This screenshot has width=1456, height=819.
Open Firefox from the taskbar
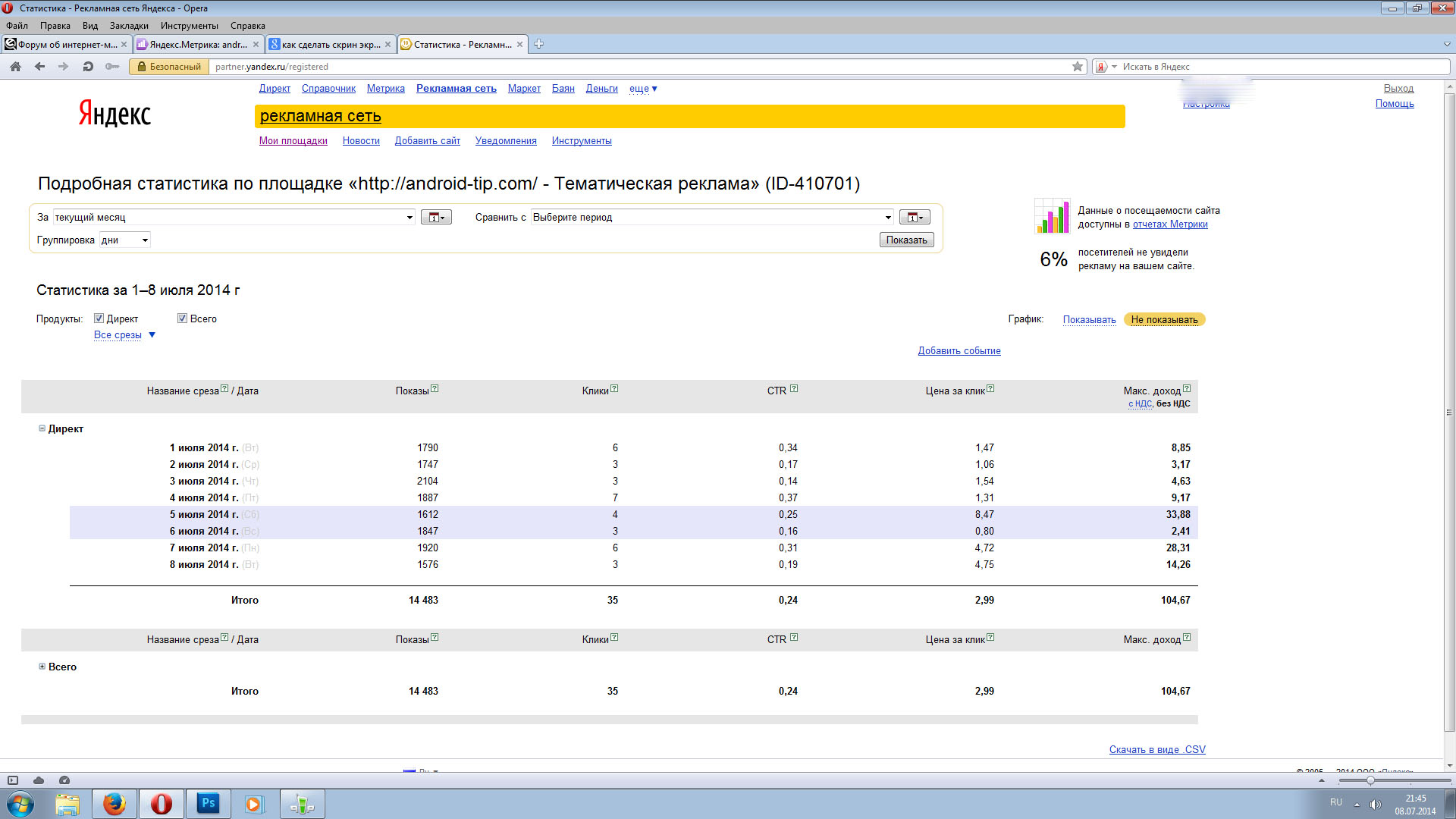115,804
